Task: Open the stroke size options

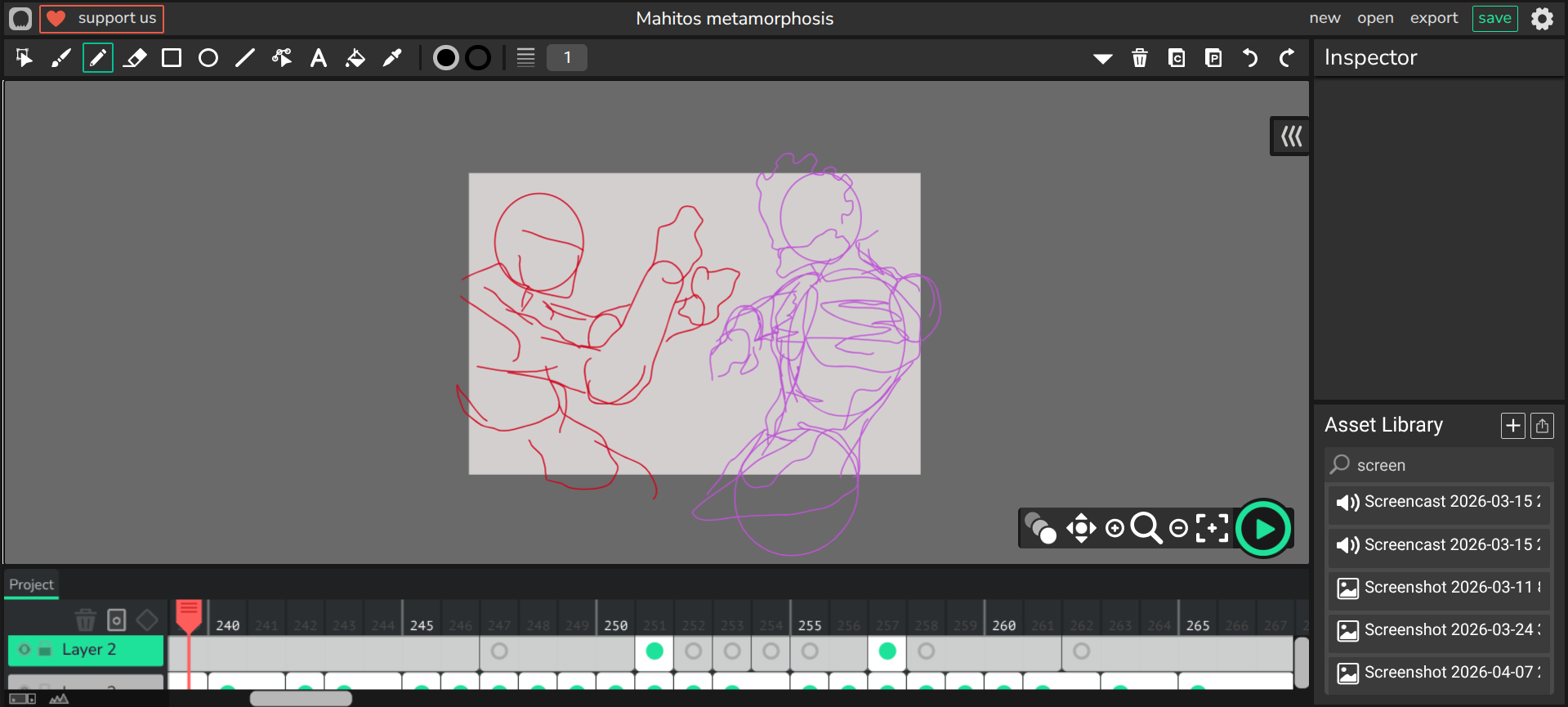Action: pyautogui.click(x=525, y=58)
